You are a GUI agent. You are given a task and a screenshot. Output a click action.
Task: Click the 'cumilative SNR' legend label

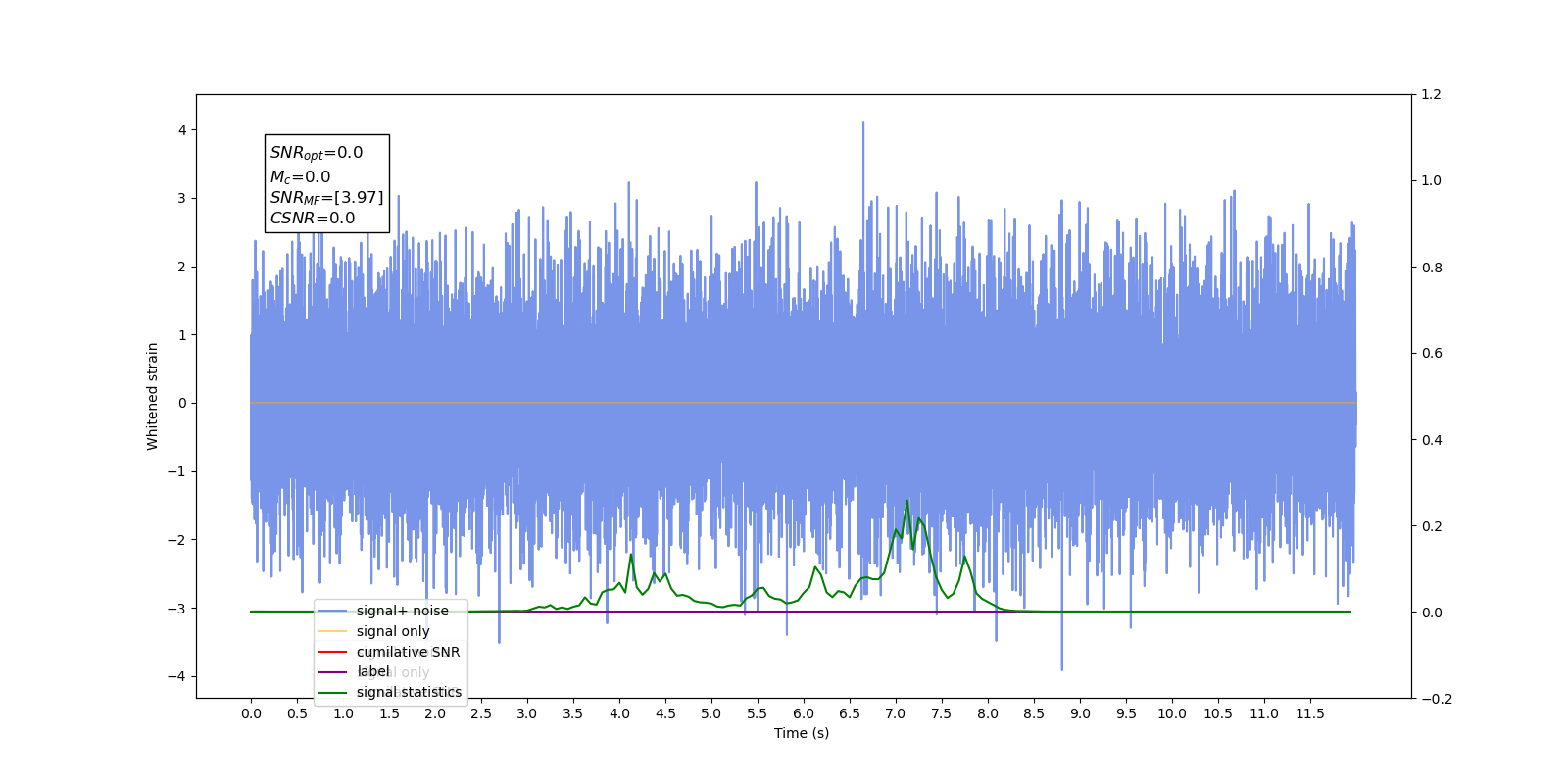click(408, 652)
